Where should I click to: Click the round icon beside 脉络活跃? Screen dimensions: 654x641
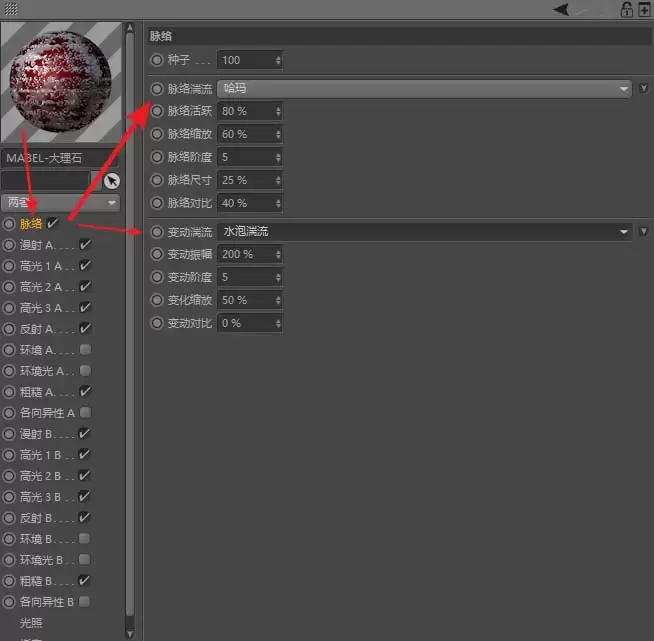(x=156, y=111)
